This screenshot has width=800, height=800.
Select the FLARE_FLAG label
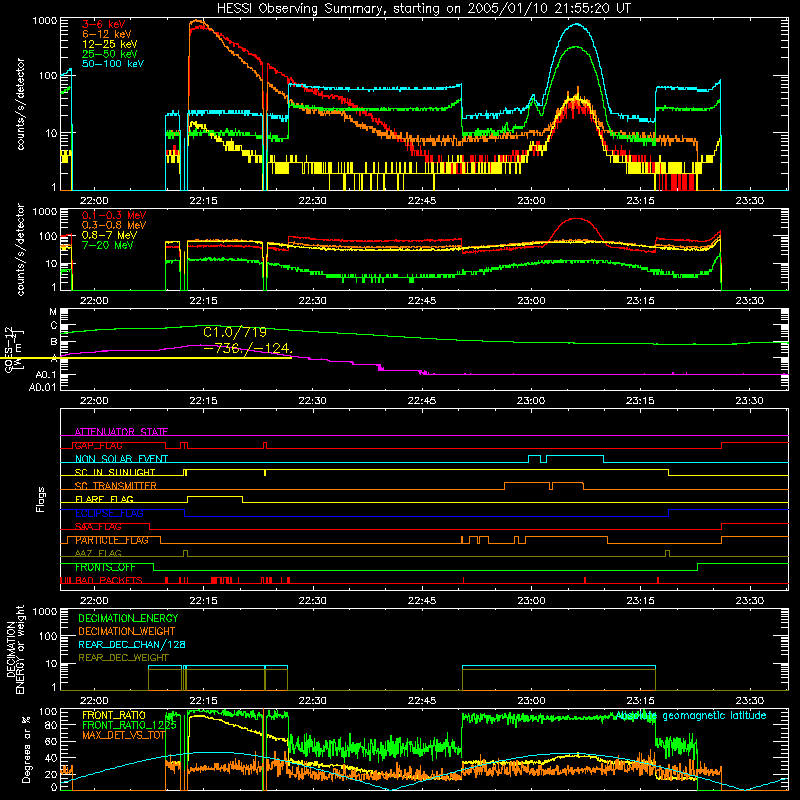[104, 499]
